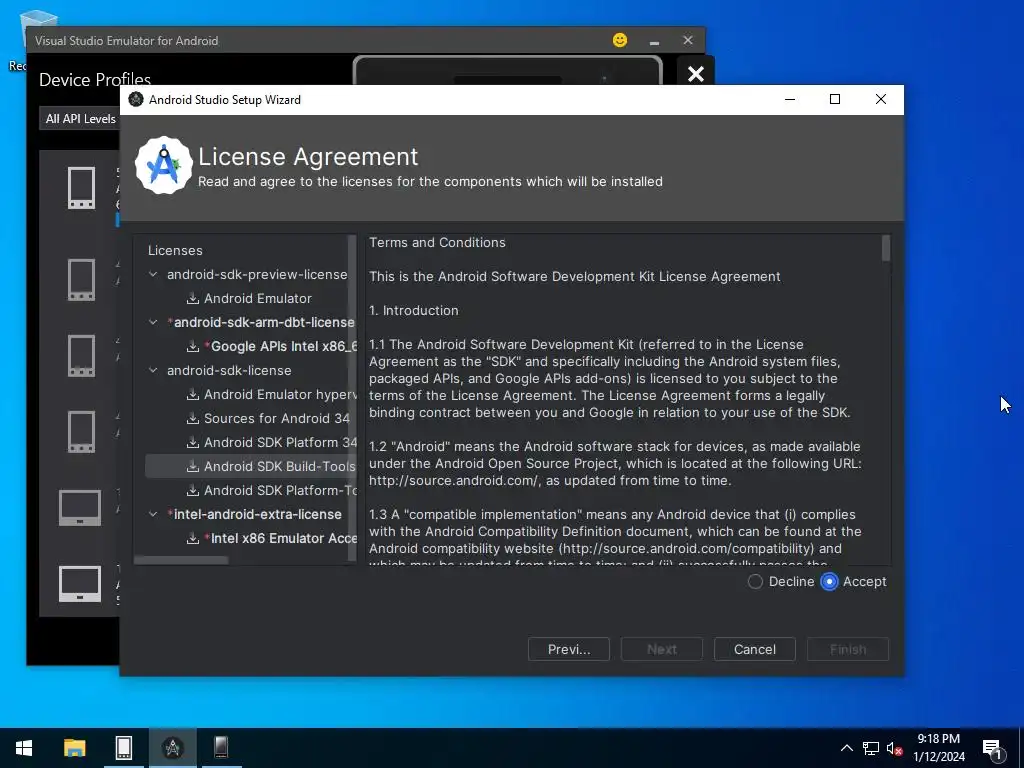Image resolution: width=1024 pixels, height=768 pixels.
Task: Click the license text vertical scrollbar
Action: 886,249
